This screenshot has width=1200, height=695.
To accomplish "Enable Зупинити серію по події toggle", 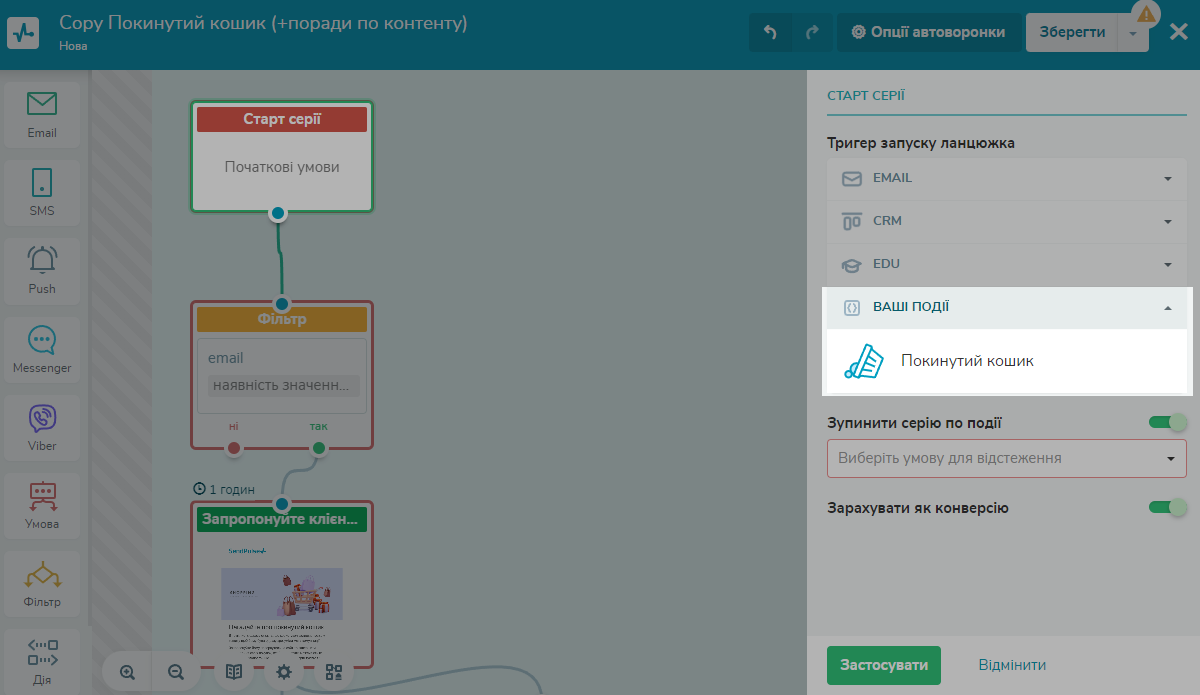I will pyautogui.click(x=1166, y=422).
